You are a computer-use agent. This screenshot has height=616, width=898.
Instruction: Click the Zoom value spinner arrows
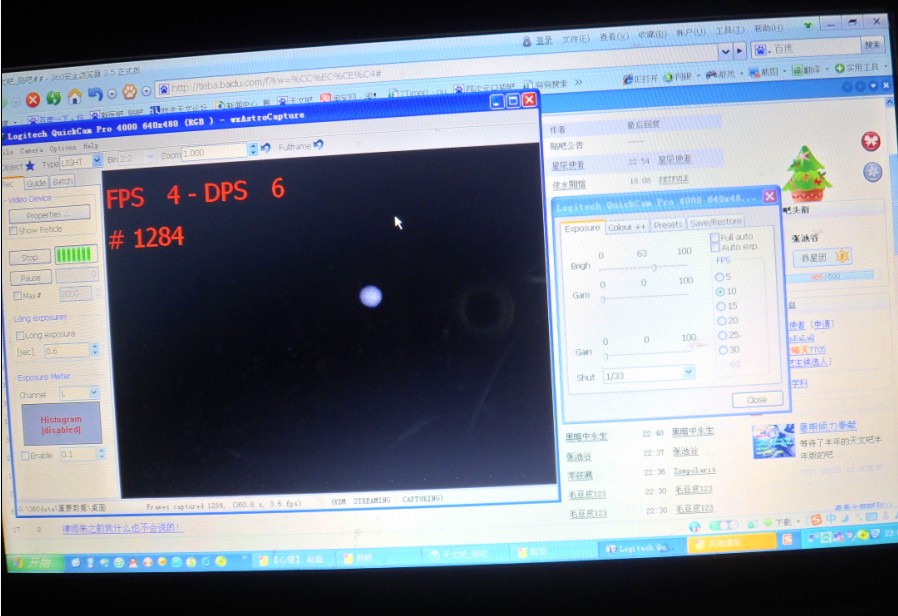pyautogui.click(x=253, y=149)
